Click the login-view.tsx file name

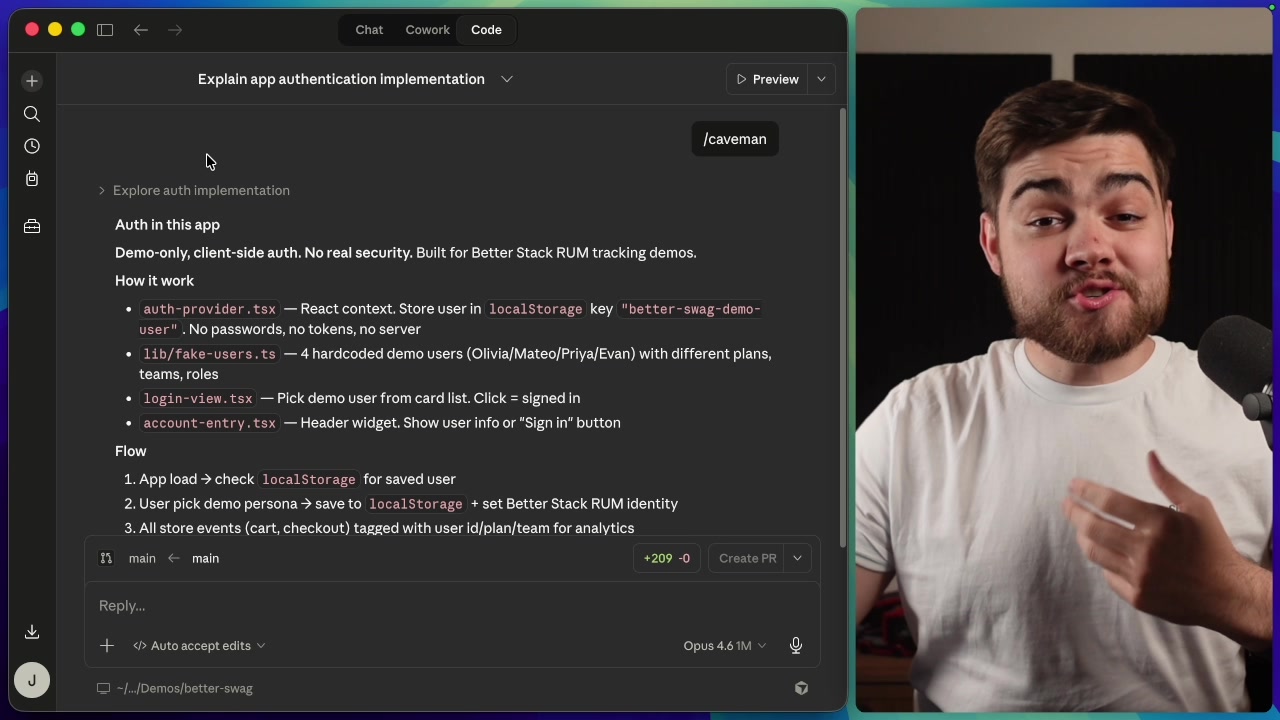coord(198,398)
